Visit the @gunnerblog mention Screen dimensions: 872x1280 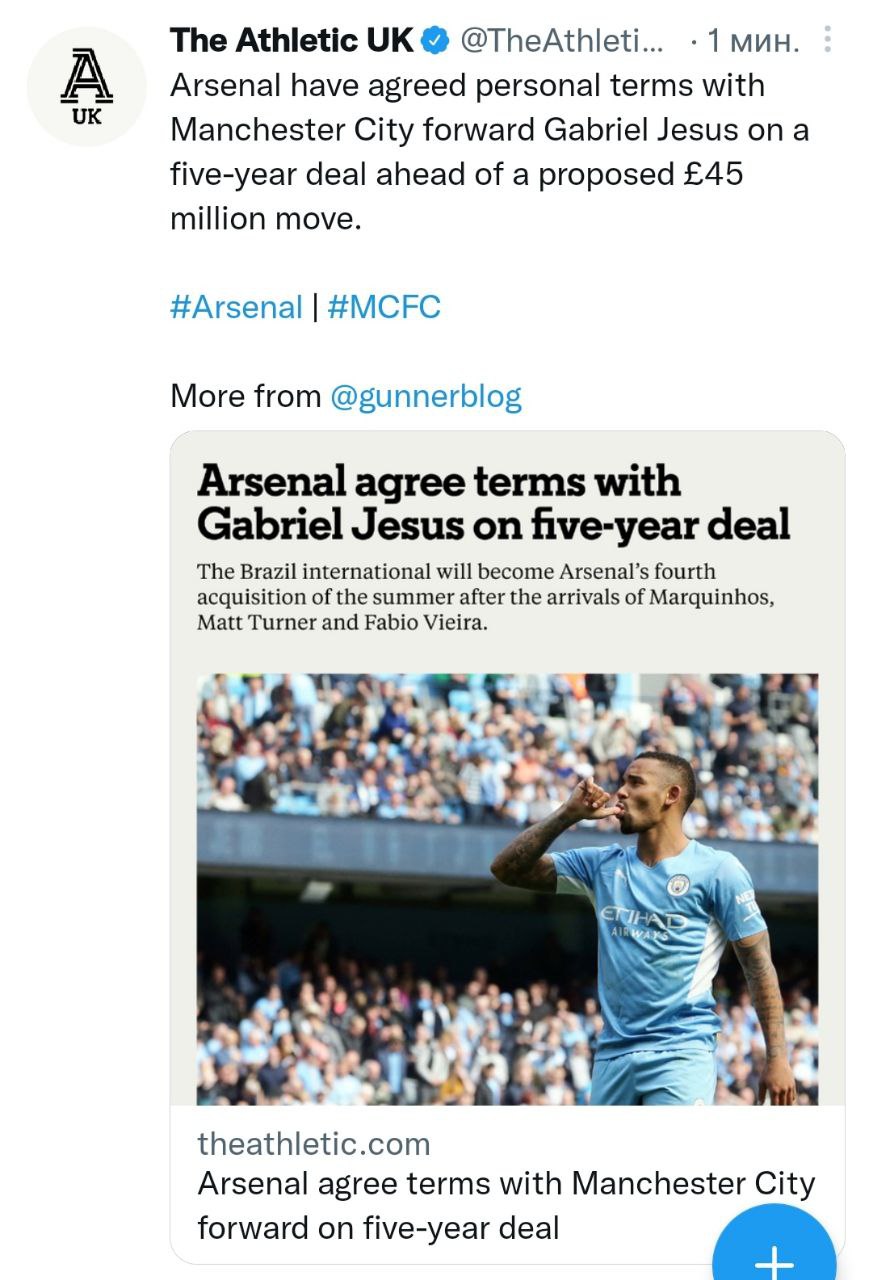pyautogui.click(x=426, y=396)
